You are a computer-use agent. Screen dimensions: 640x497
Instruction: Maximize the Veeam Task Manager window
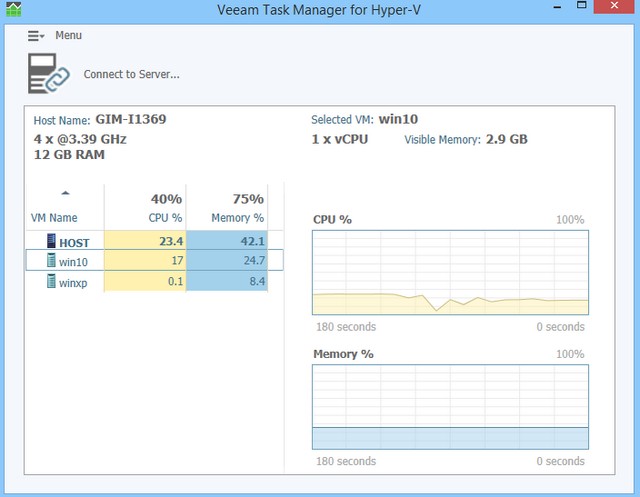(x=581, y=5)
